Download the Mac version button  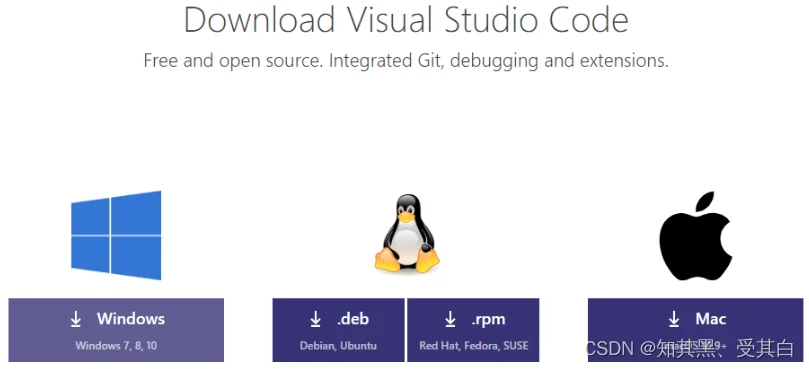pos(695,330)
